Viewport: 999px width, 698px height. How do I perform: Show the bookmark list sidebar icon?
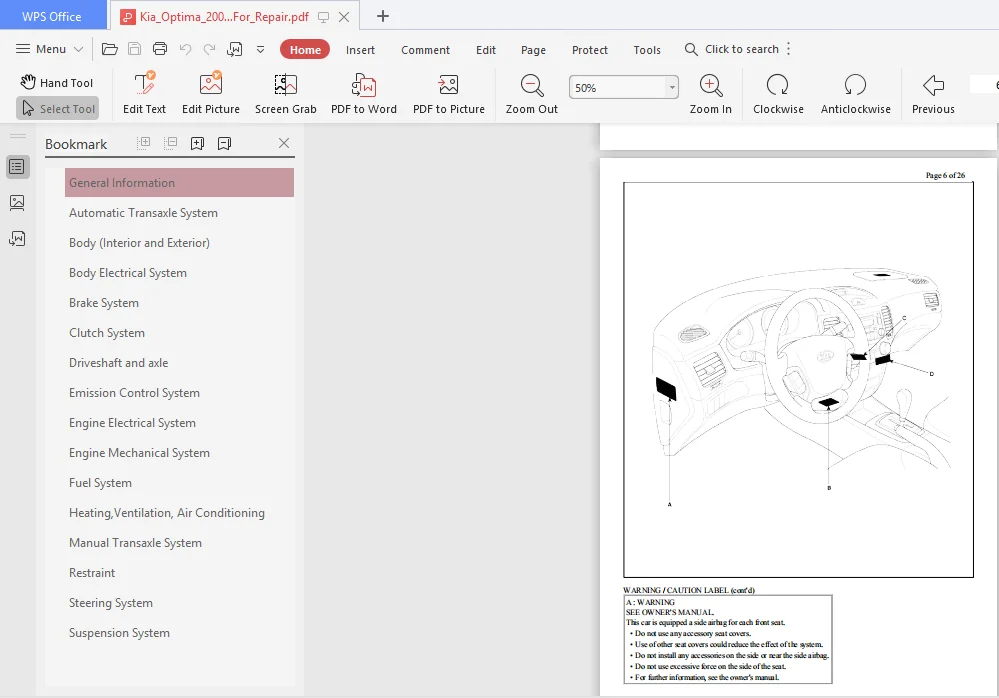pos(17,167)
